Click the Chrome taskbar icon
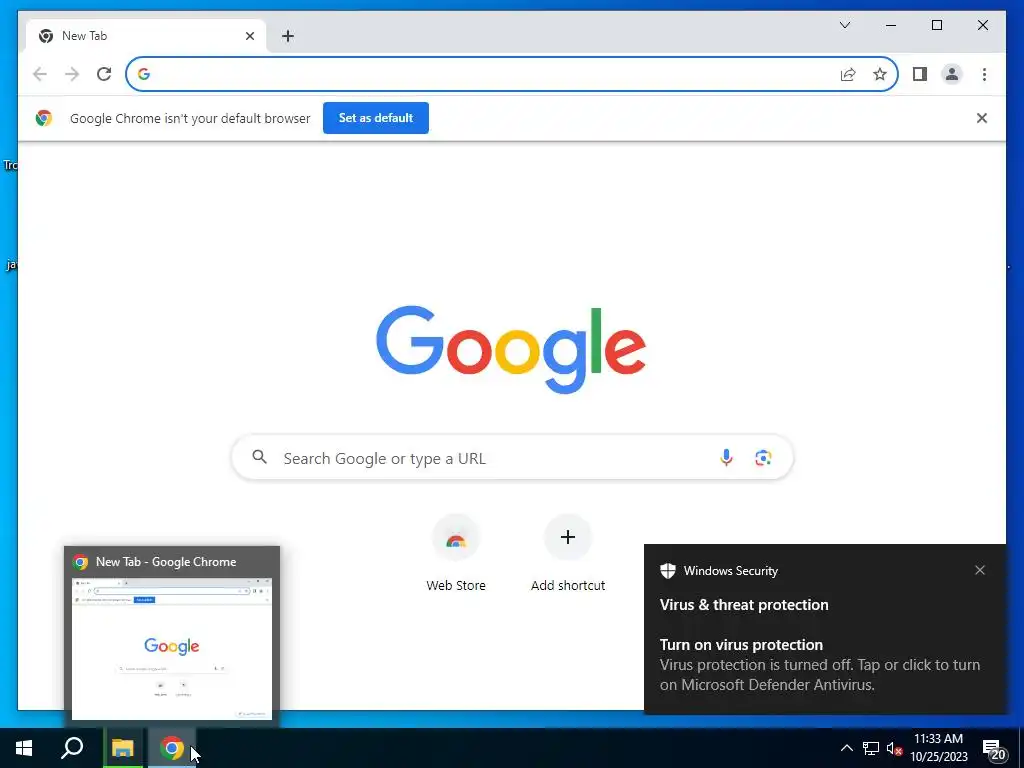 point(172,748)
